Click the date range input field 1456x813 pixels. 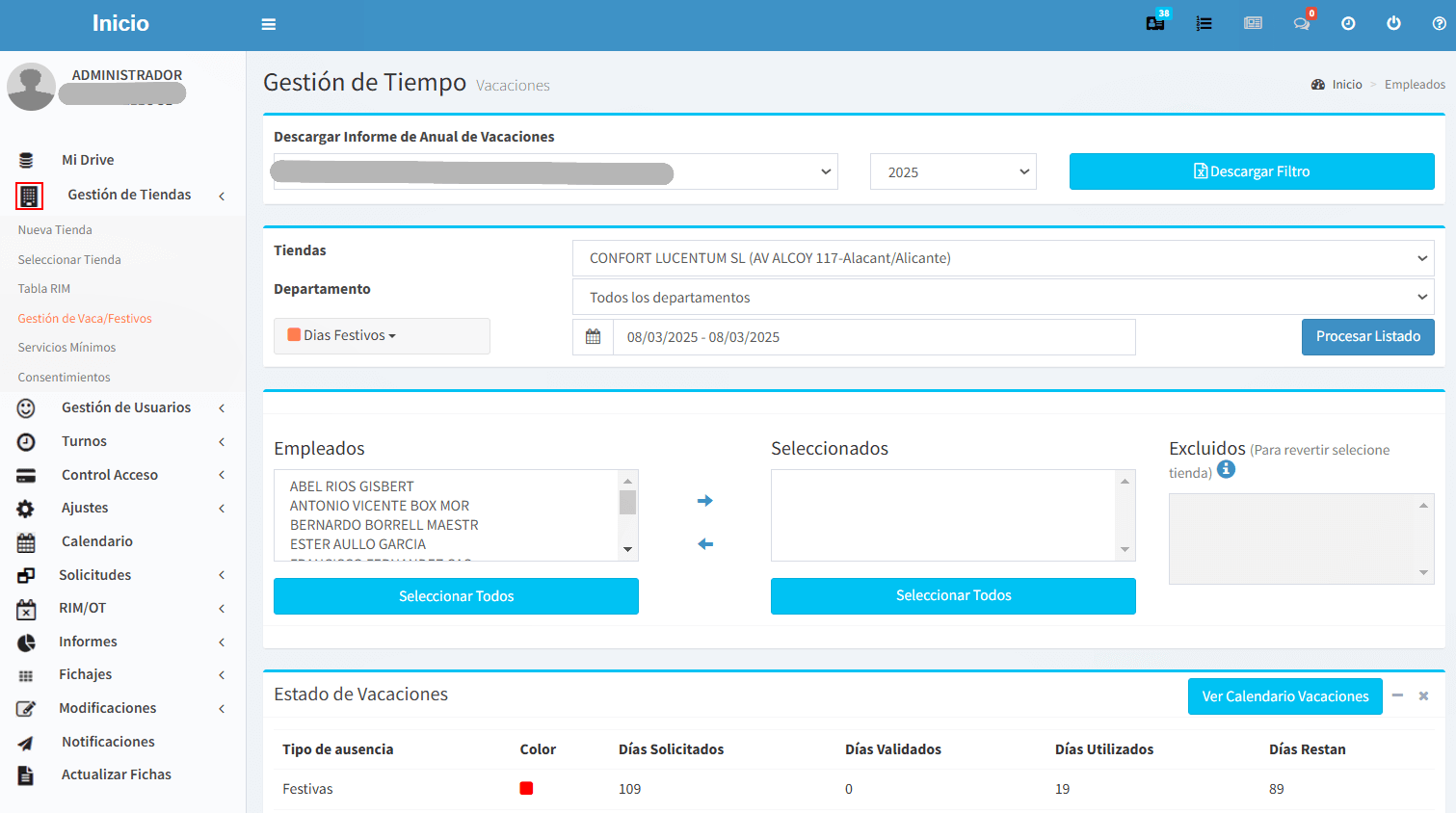pos(873,337)
